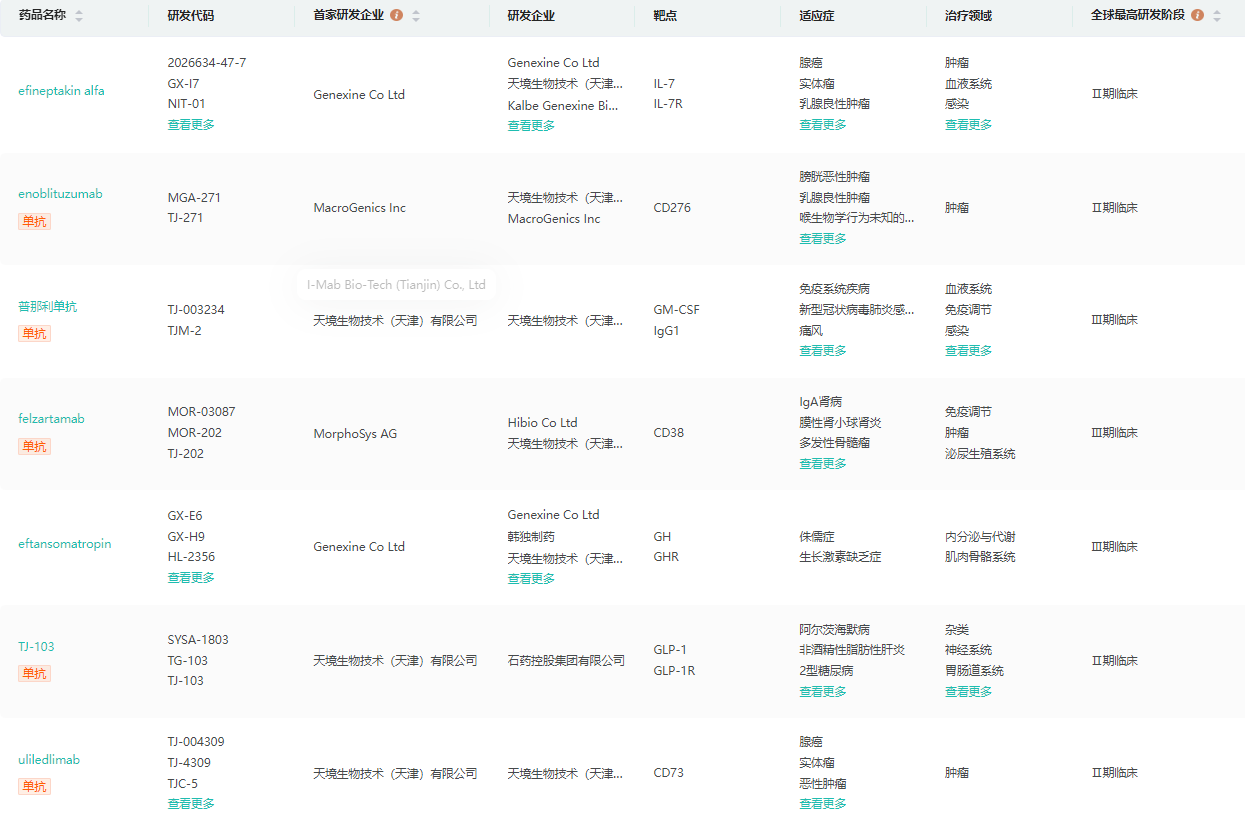Select 研发企业 column header
The height and width of the screenshot is (820, 1245).
[531, 16]
